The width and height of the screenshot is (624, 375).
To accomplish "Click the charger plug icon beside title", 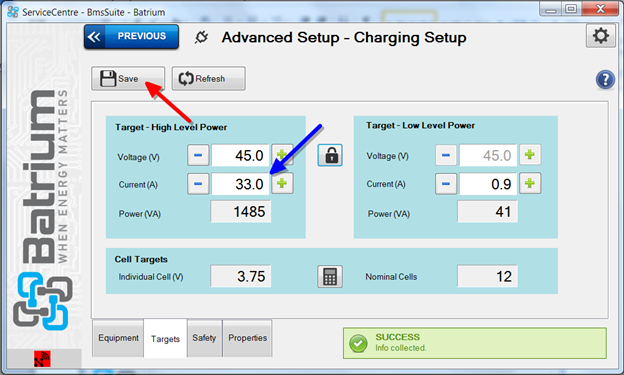I will [201, 37].
